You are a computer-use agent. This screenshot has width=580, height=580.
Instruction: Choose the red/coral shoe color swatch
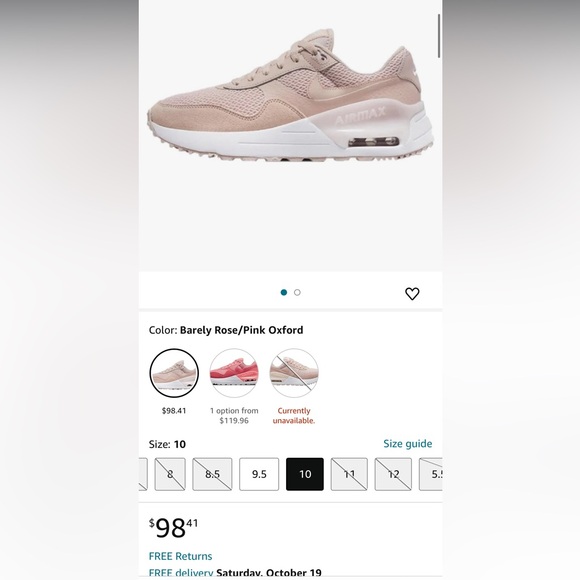point(234,373)
